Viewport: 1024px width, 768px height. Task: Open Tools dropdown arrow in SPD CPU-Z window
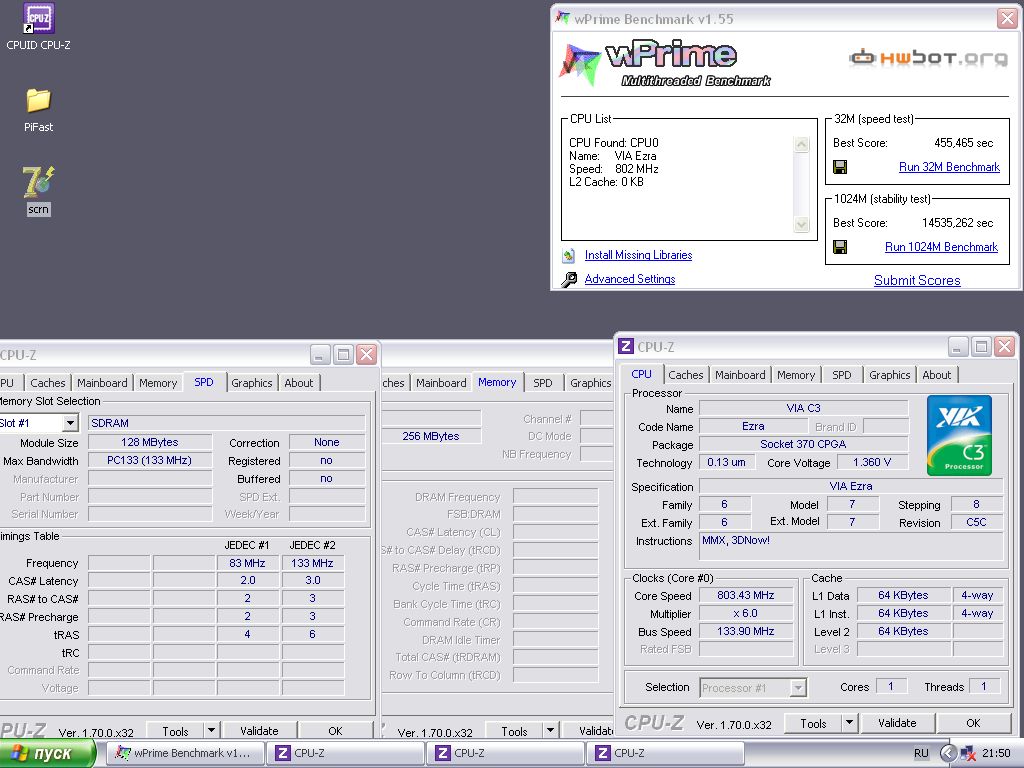tap(211, 731)
